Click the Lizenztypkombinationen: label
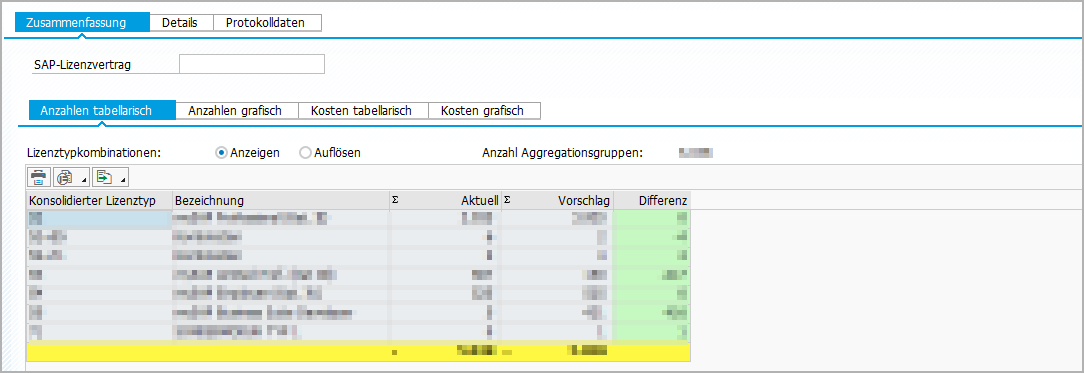This screenshot has width=1084, height=373. click(x=94, y=153)
